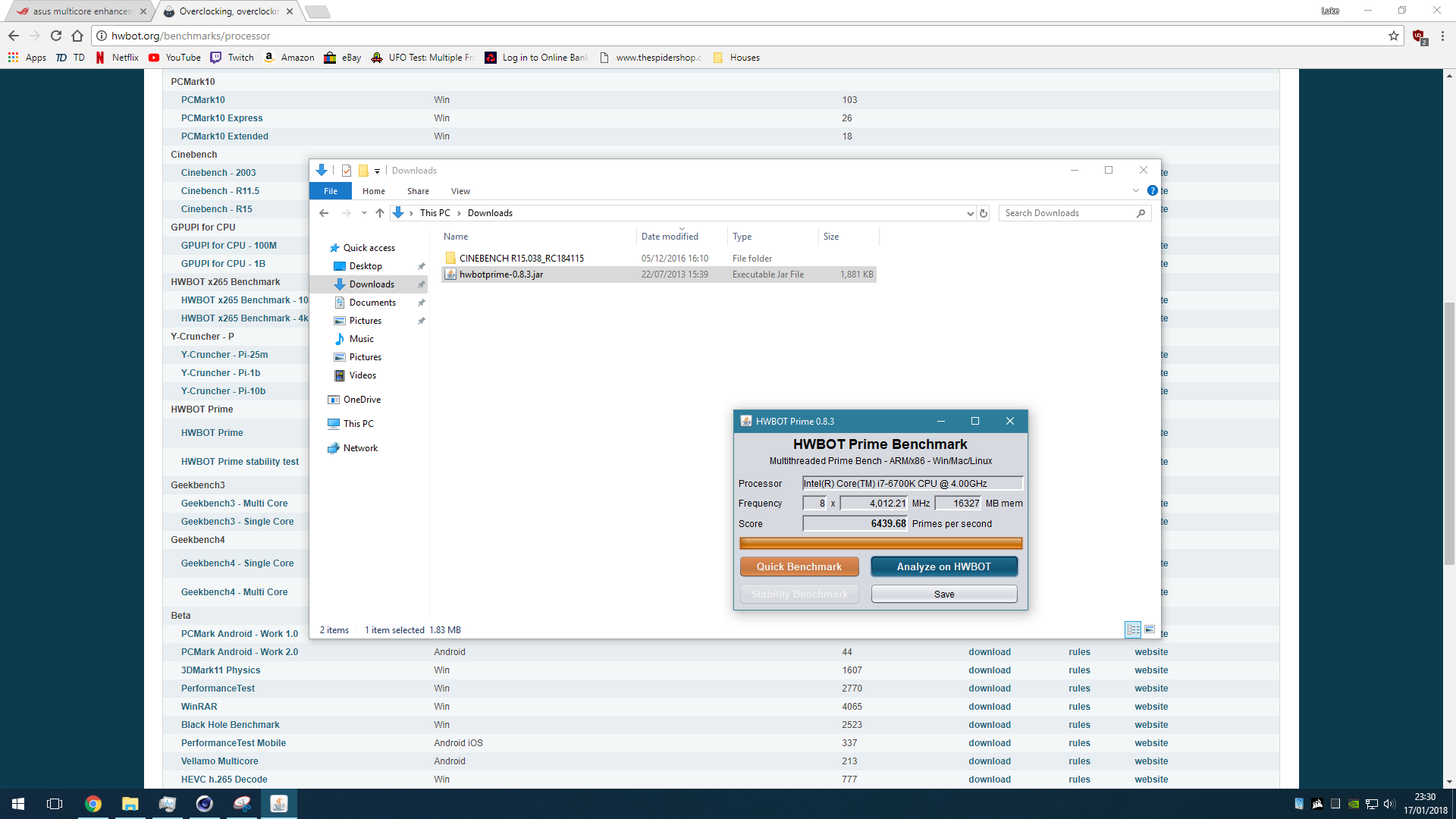
Task: Open the Twitch bookmark
Action: (232, 58)
